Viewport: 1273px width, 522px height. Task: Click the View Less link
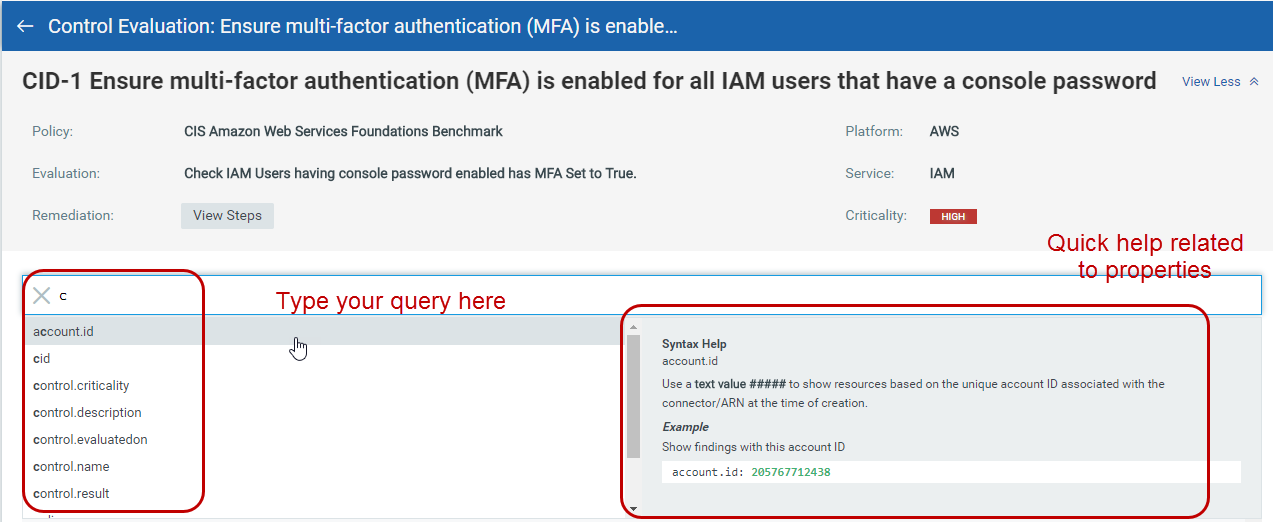point(1211,82)
